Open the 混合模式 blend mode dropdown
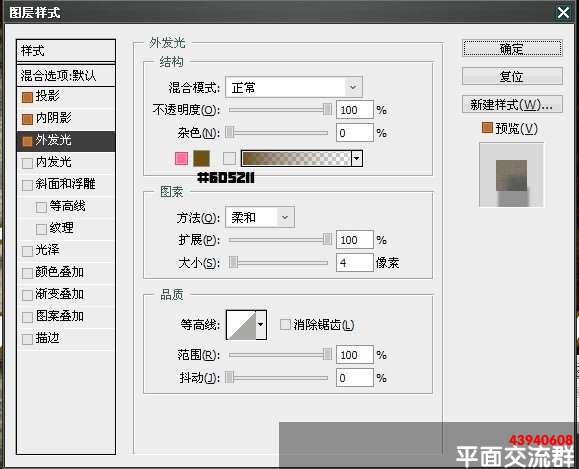The width and height of the screenshot is (579, 469). (x=294, y=88)
